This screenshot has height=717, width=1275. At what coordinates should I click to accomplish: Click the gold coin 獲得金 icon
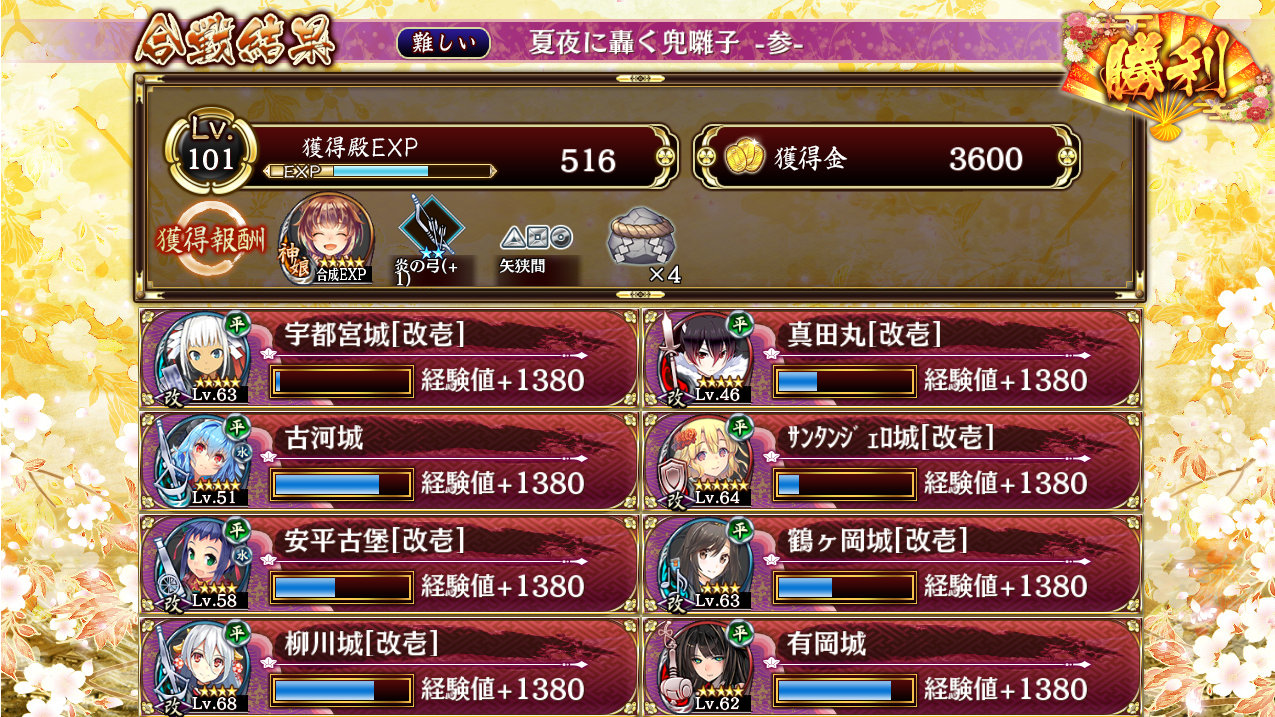pos(743,159)
